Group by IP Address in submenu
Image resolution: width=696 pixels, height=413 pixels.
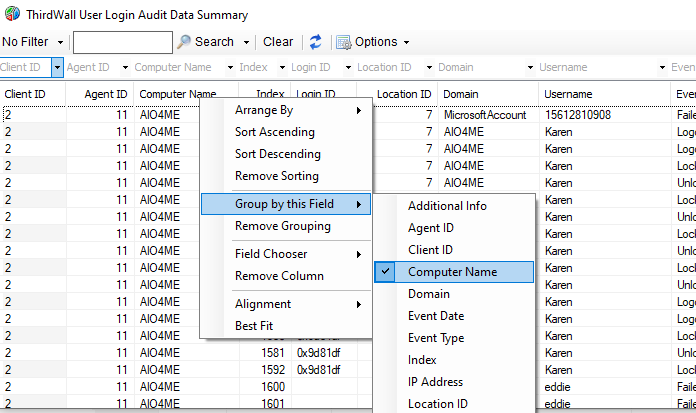[454, 381]
